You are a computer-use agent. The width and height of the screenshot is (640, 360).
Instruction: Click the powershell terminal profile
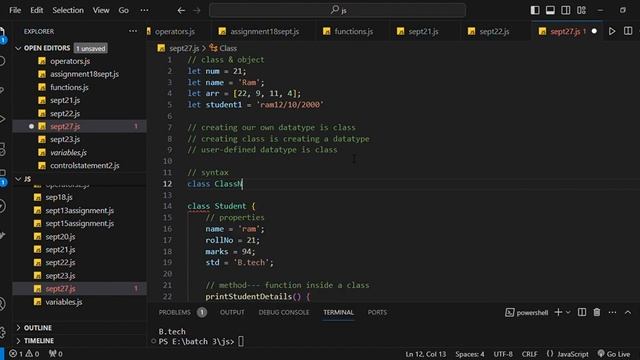tap(527, 313)
